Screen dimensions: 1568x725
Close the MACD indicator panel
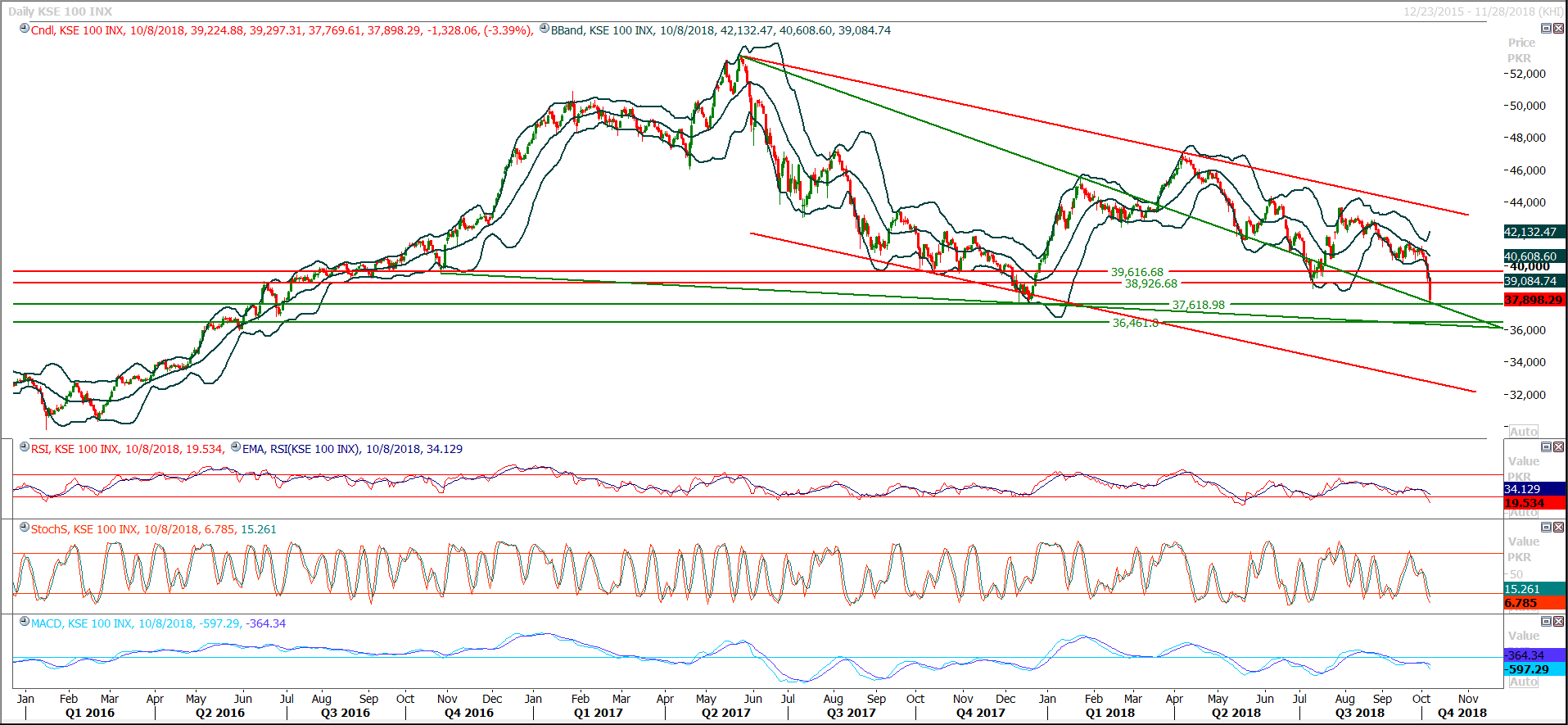pos(1558,621)
